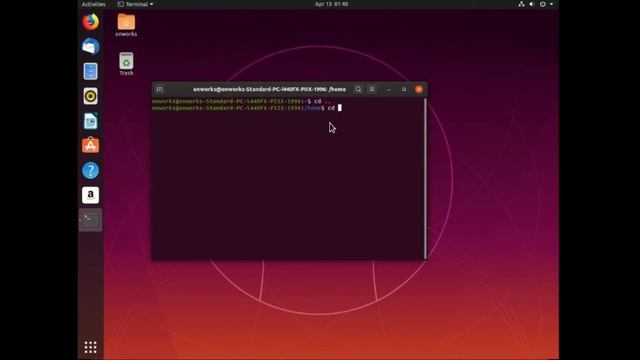640x360 pixels.
Task: Close the terminal window
Action: pos(419,89)
